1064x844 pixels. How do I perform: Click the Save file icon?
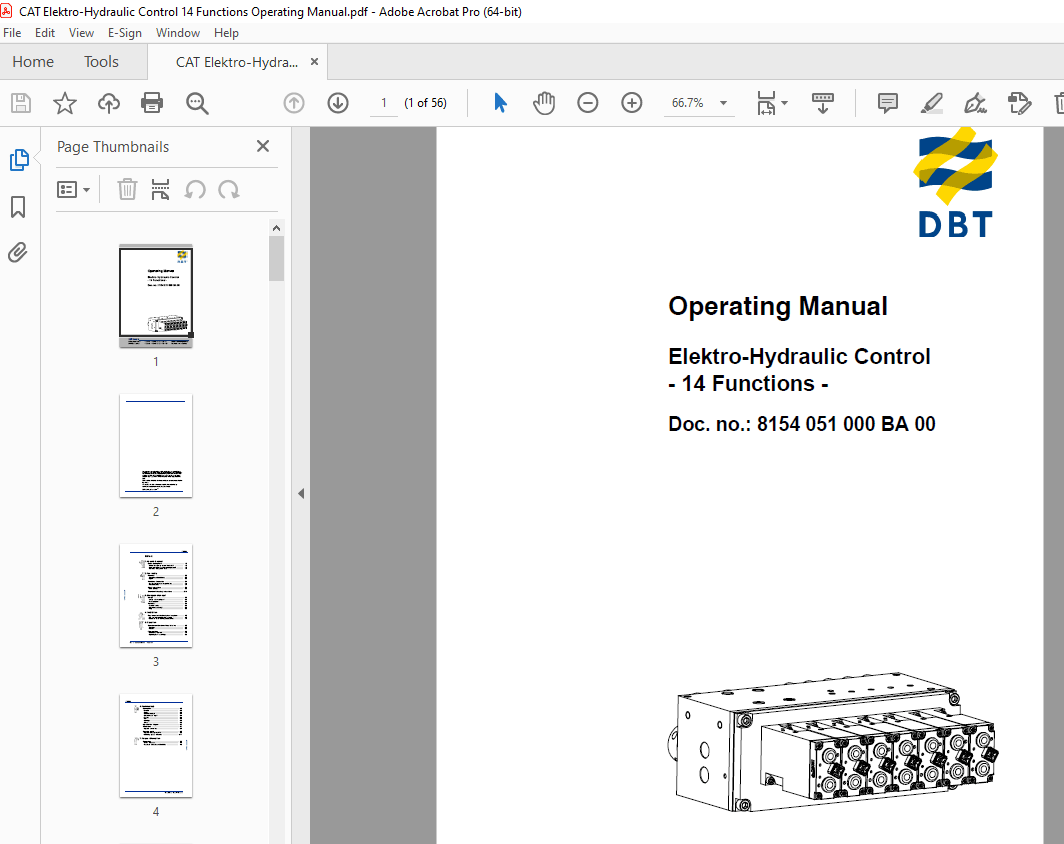pos(21,103)
